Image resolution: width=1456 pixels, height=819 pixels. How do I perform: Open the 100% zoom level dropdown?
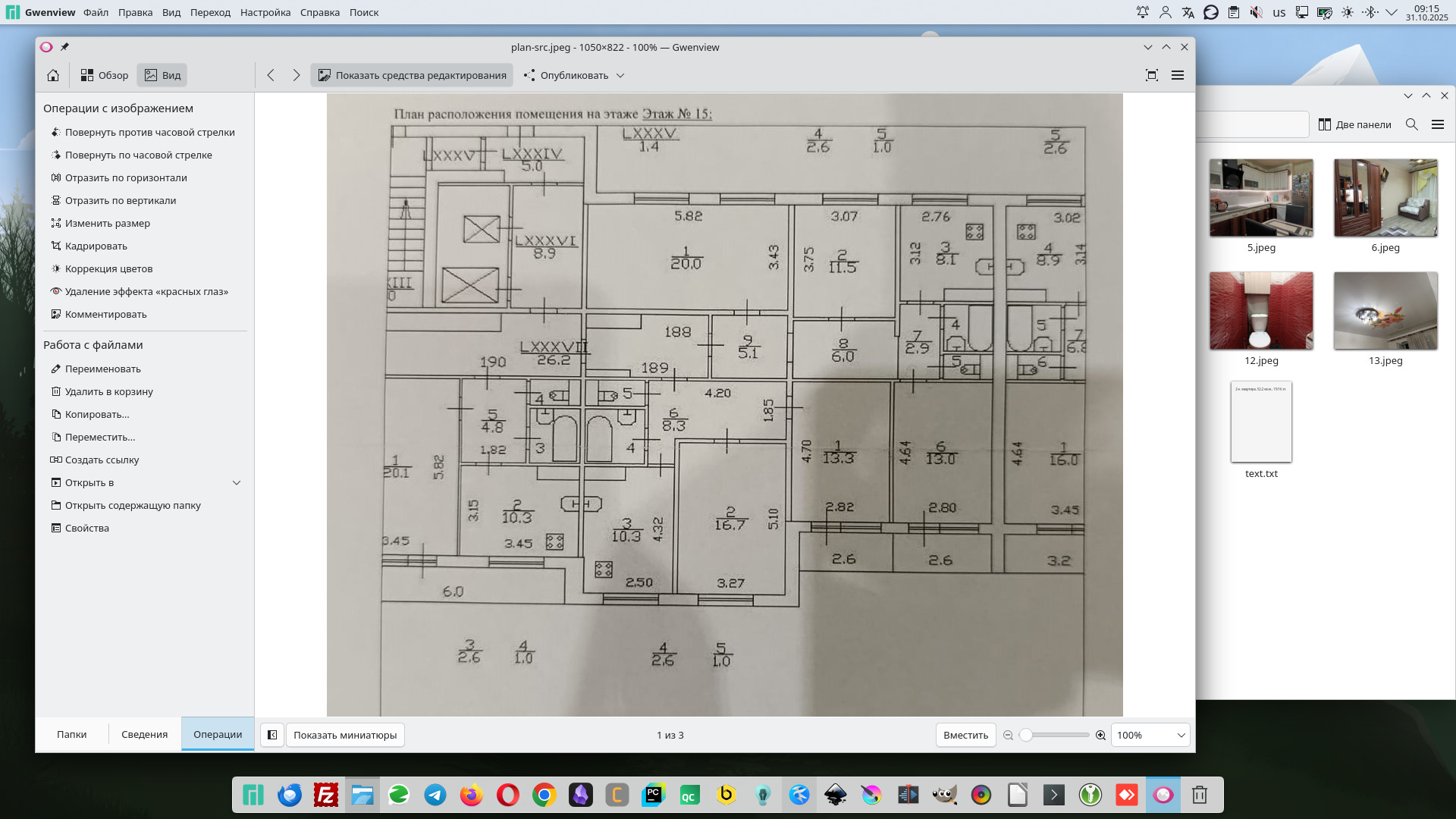(x=1150, y=735)
